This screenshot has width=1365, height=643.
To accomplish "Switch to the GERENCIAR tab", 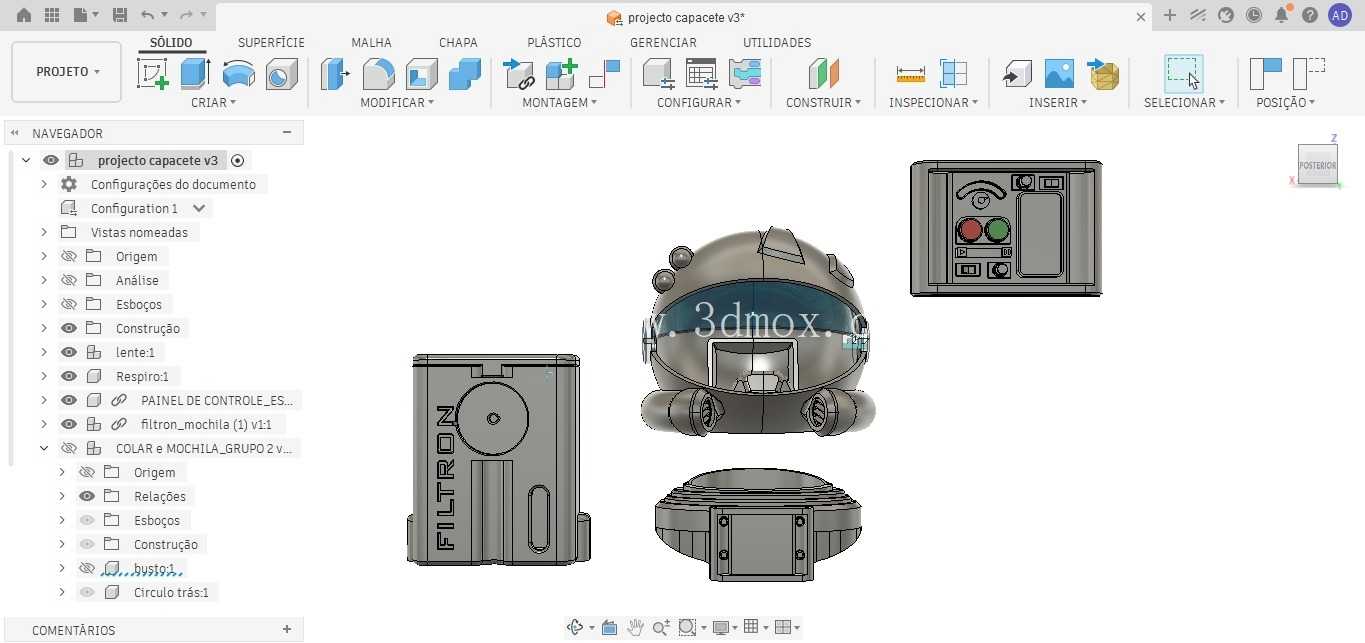I will coord(663,42).
